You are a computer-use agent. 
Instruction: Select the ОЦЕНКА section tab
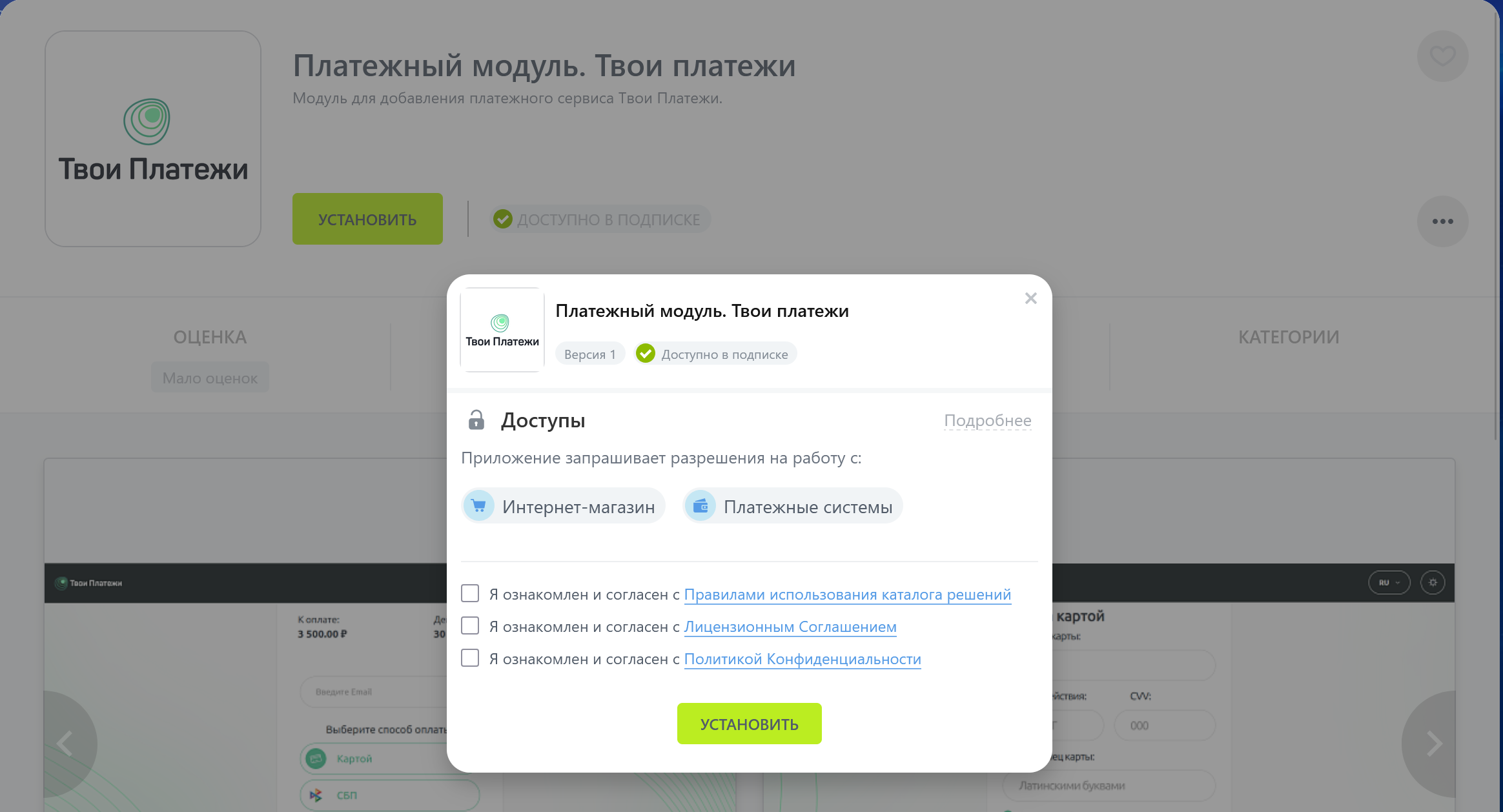[x=210, y=337]
